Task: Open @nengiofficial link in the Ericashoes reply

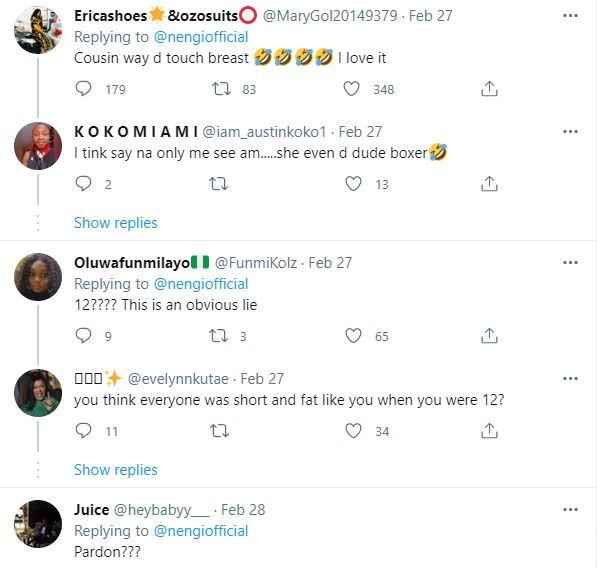Action: pyautogui.click(x=201, y=37)
